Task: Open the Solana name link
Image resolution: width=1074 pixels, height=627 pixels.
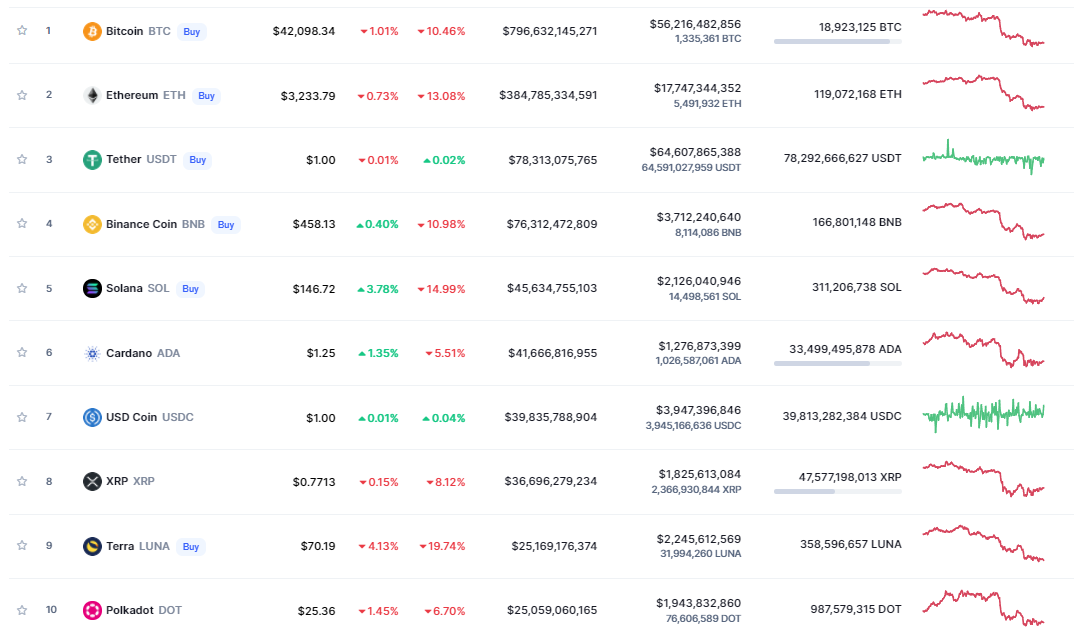Action: (x=124, y=288)
